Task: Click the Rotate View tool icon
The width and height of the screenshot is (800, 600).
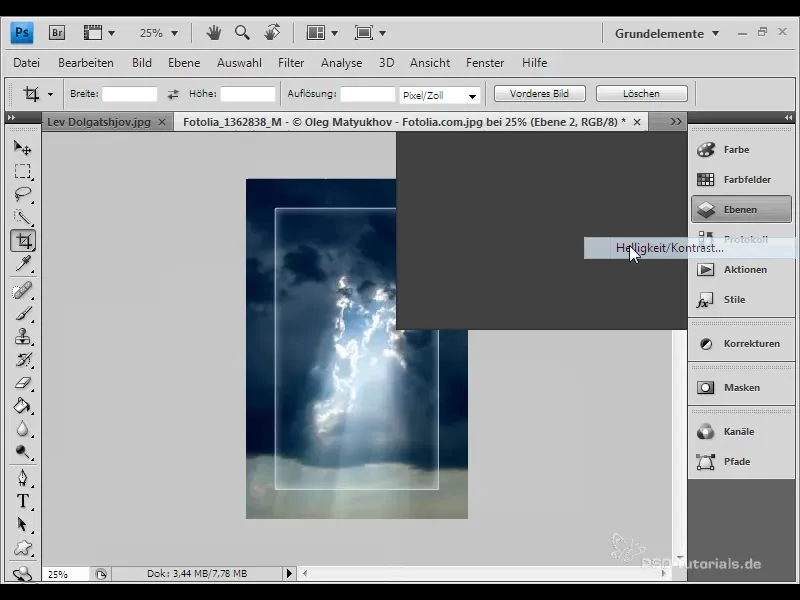Action: tap(272, 33)
